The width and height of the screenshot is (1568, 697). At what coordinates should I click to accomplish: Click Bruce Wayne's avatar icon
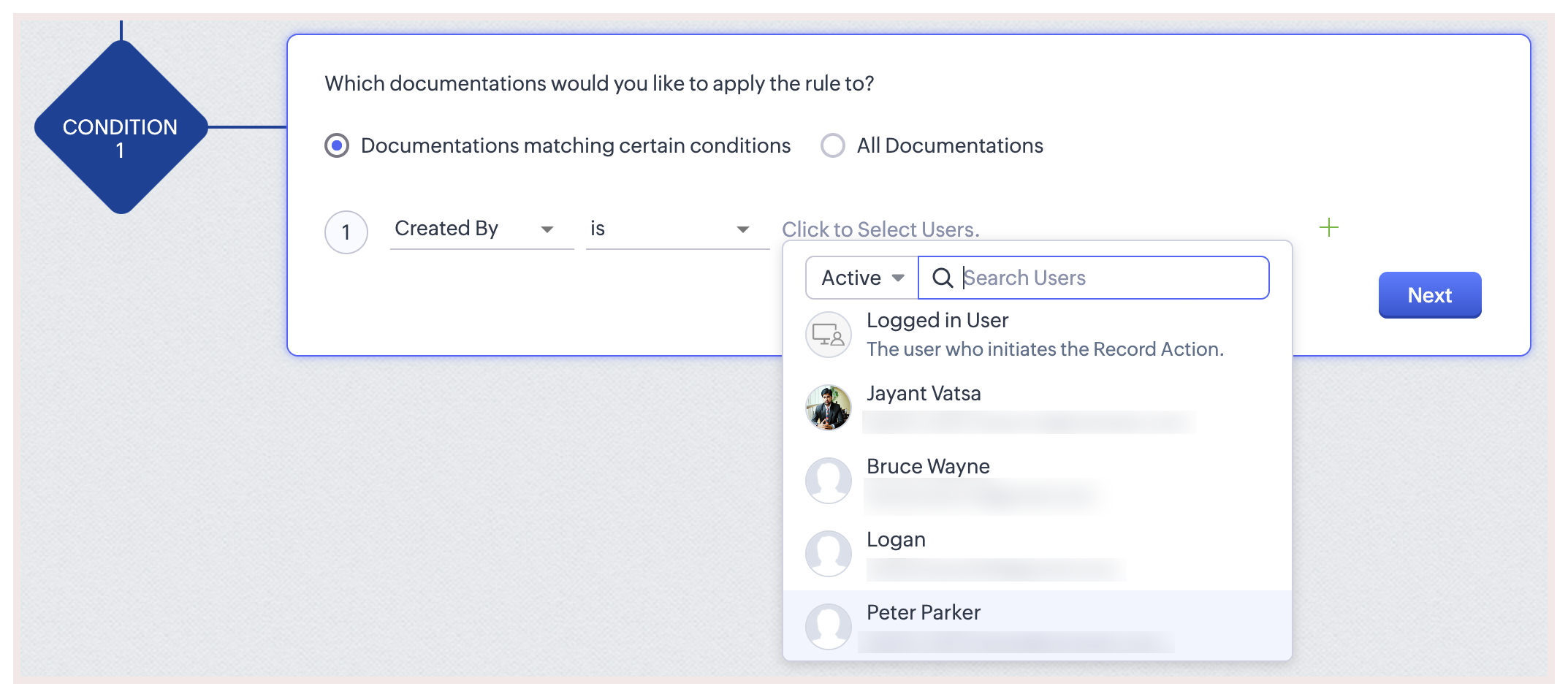tap(828, 481)
